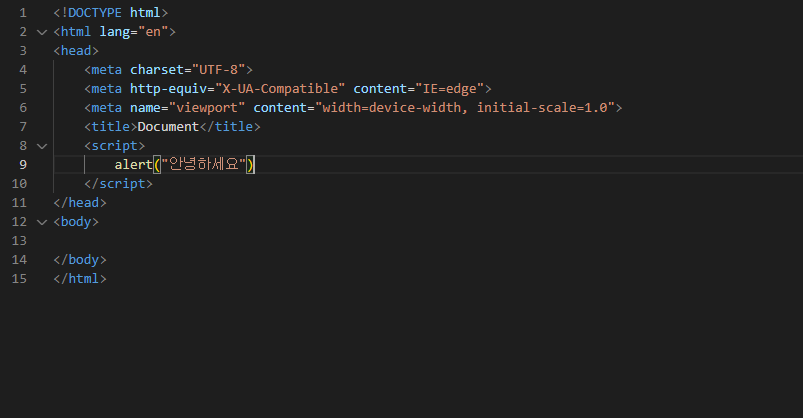Click the charset attribute name

[x=157, y=70]
